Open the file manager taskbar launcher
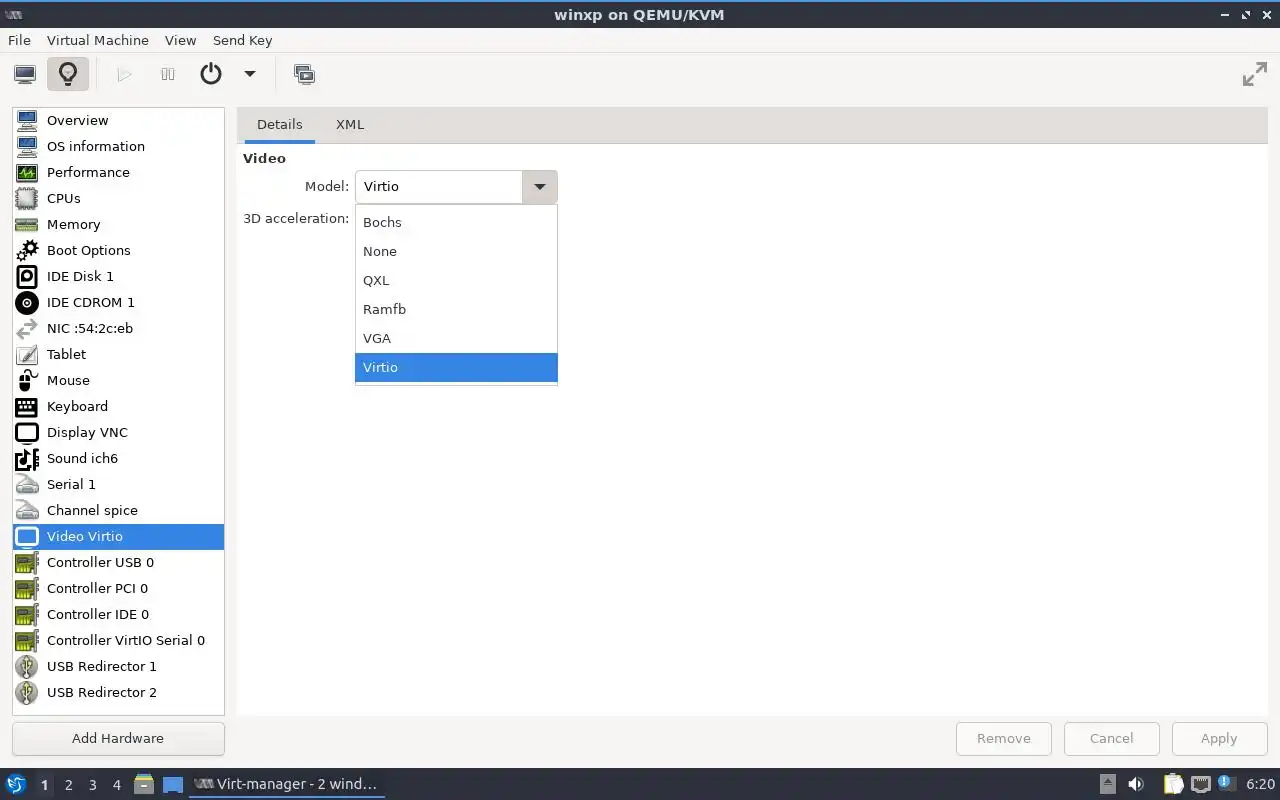Image resolution: width=1280 pixels, height=800 pixels. (144, 784)
